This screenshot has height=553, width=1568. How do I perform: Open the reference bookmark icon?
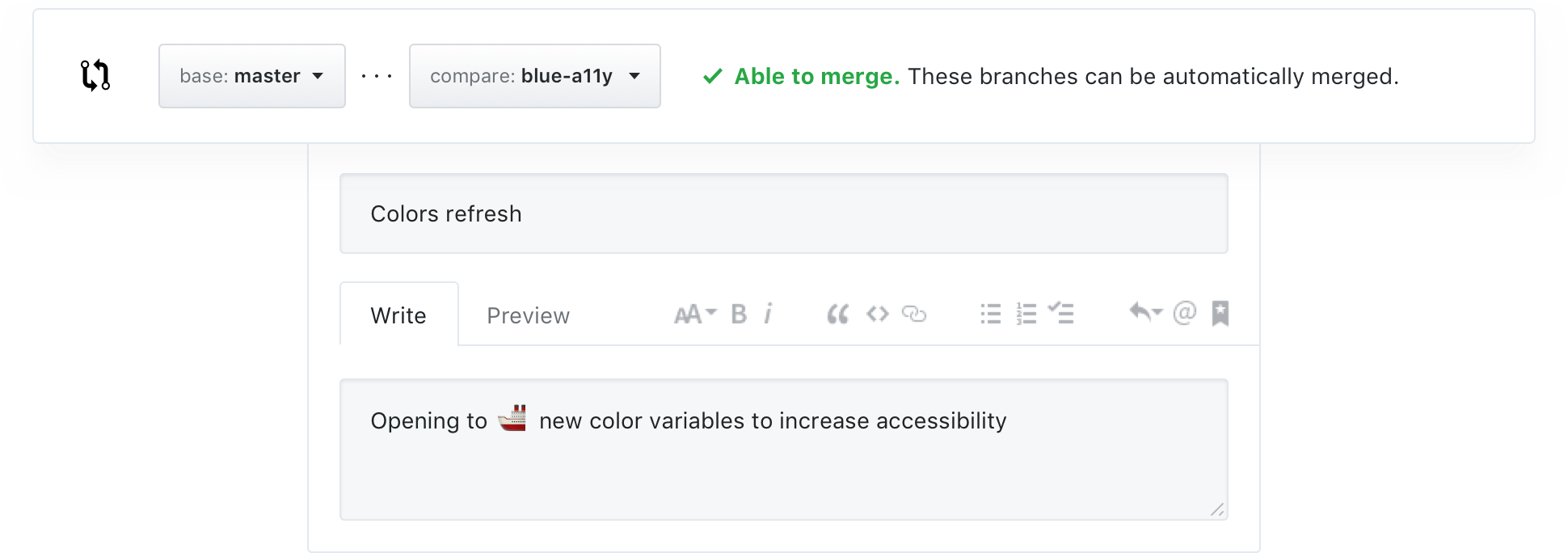point(1220,314)
